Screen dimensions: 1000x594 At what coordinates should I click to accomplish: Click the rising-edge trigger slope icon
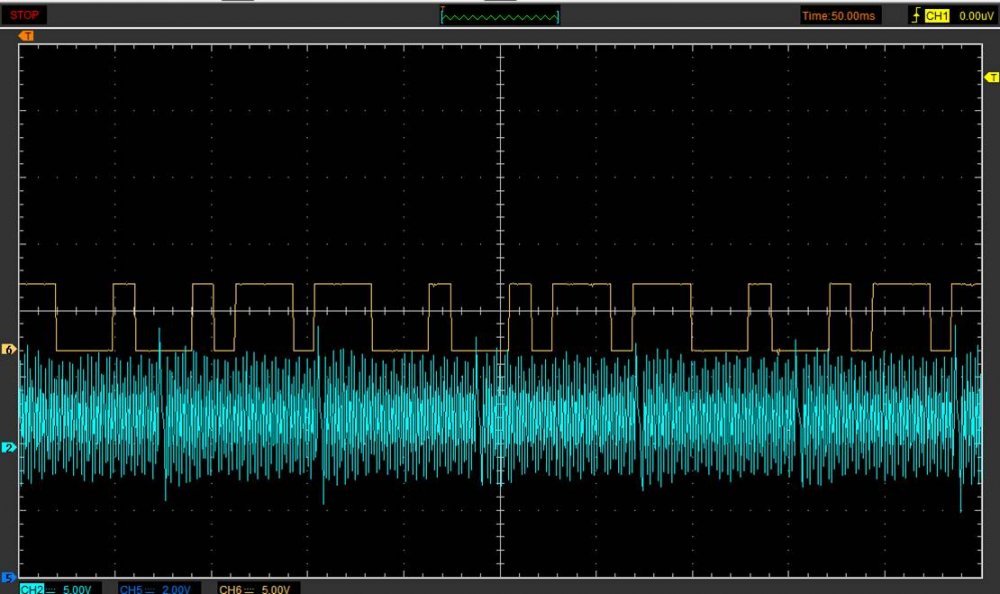(x=915, y=16)
